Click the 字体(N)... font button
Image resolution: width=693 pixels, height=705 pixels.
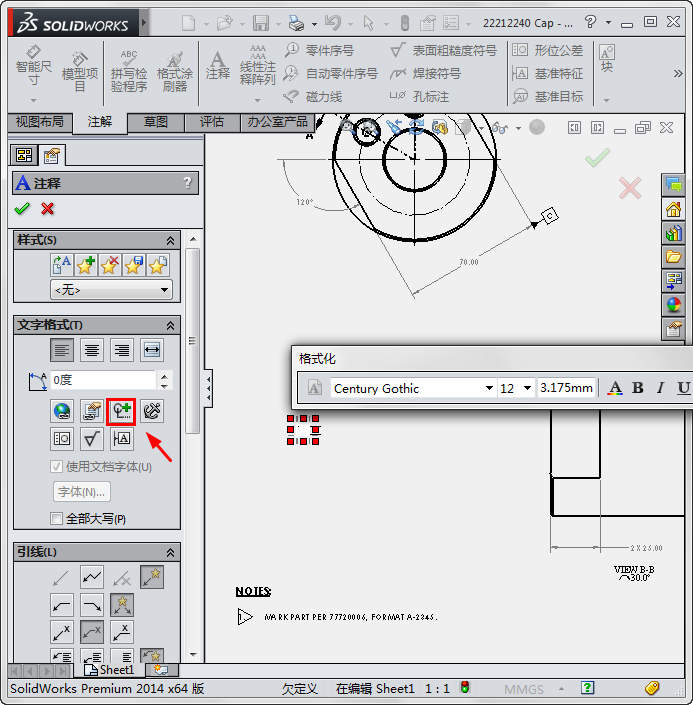(81, 492)
